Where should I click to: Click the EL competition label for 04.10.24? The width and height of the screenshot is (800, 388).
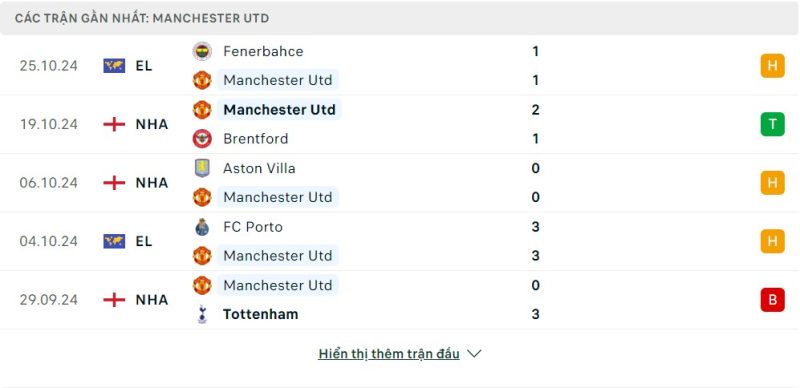point(144,241)
